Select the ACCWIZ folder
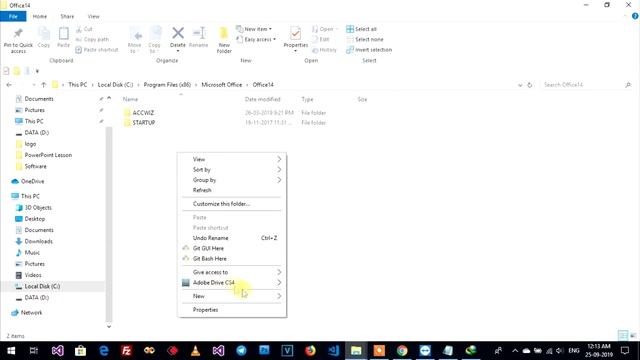This screenshot has width=640, height=360. click(143, 113)
